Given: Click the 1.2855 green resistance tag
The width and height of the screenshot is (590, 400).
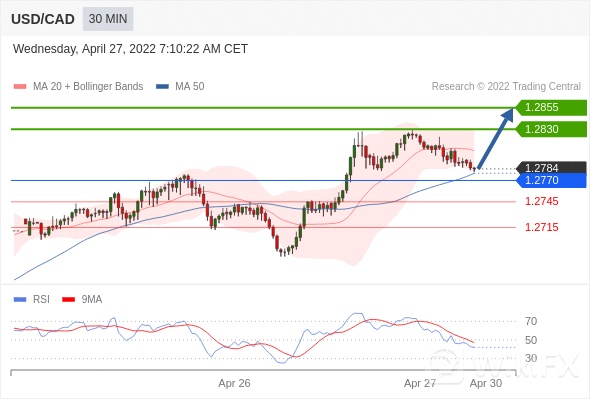Looking at the screenshot, I should 551,108.
